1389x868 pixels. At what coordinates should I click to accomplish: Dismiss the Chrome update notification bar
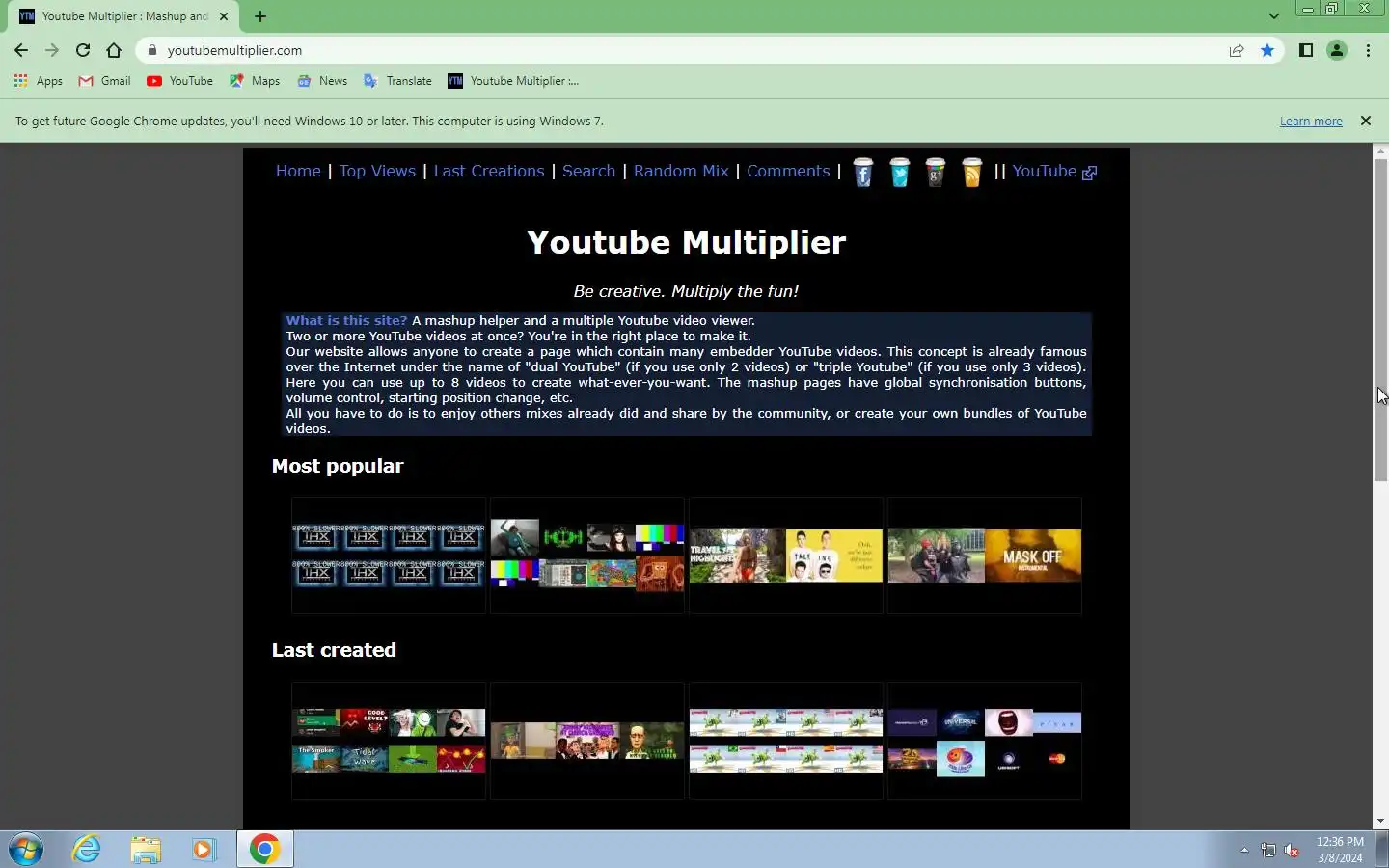point(1366,121)
